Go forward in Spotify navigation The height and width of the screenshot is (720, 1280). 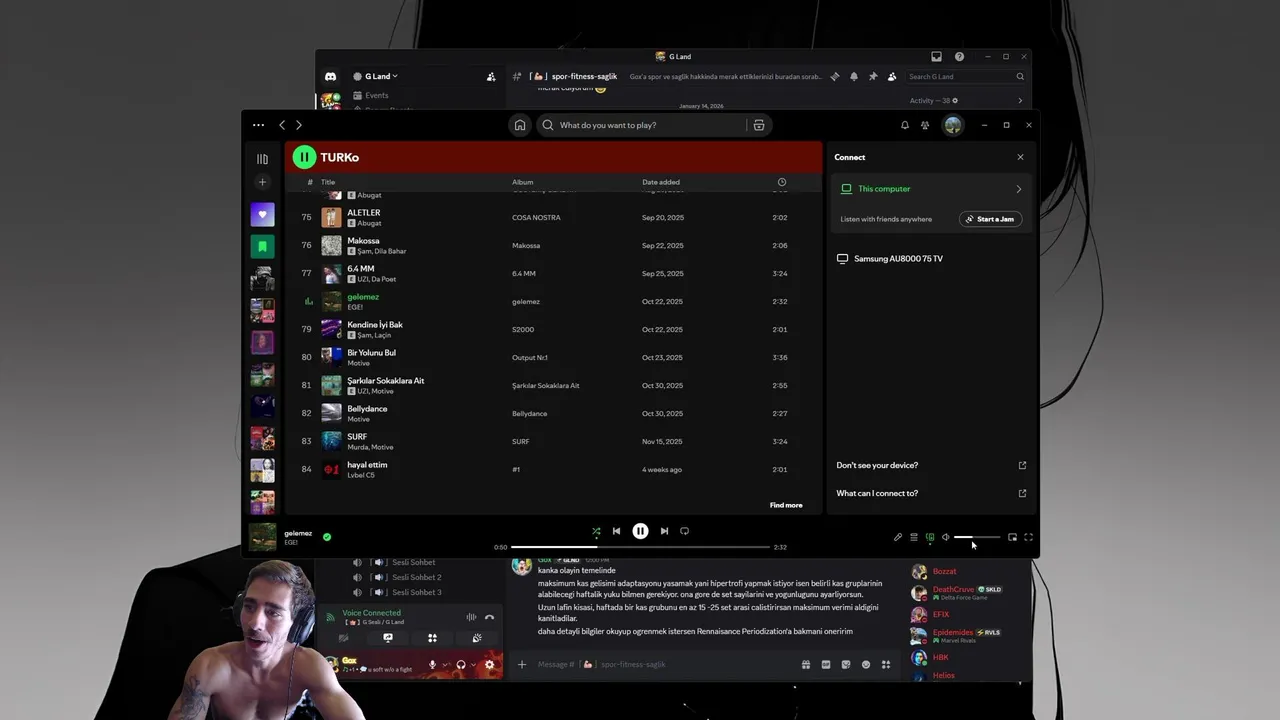(298, 125)
